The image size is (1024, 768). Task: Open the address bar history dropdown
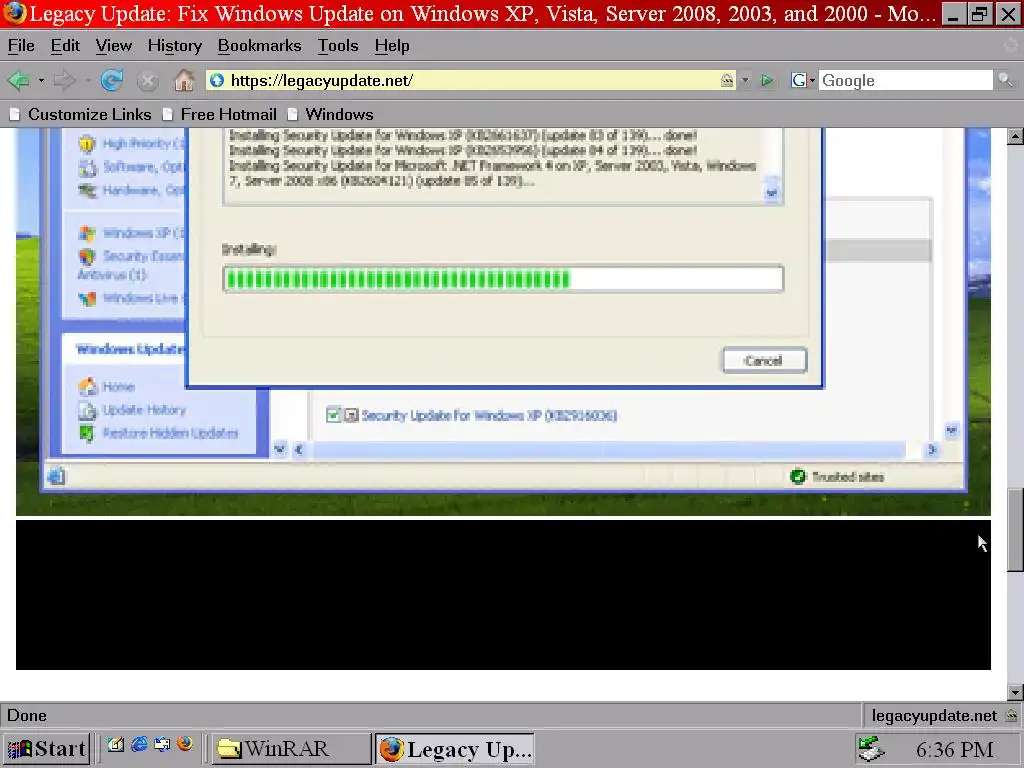[745, 80]
